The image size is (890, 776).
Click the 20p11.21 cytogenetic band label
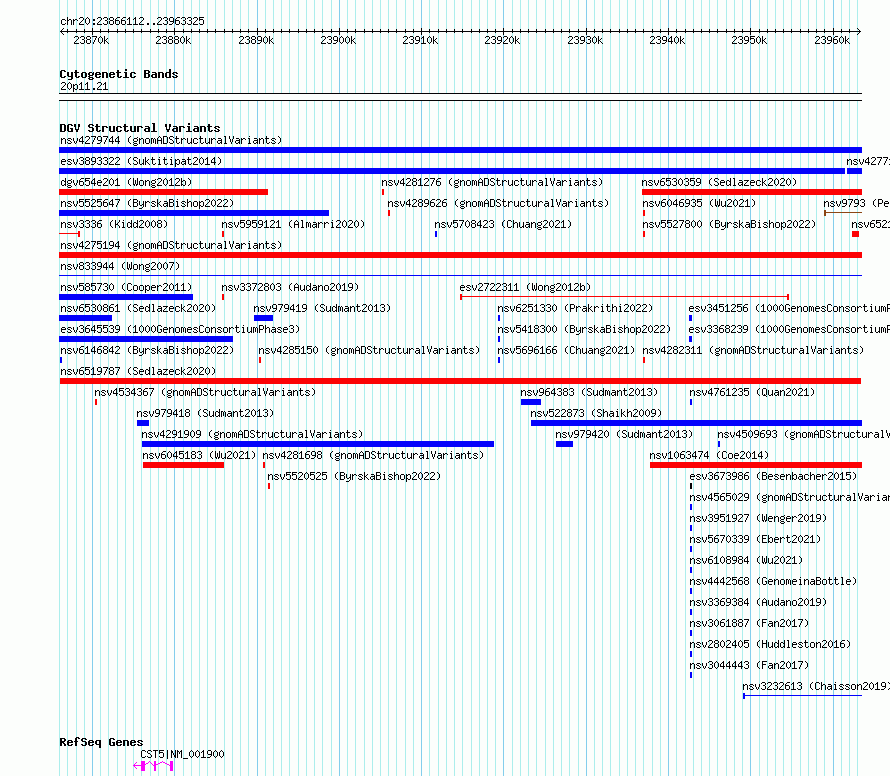pos(83,86)
